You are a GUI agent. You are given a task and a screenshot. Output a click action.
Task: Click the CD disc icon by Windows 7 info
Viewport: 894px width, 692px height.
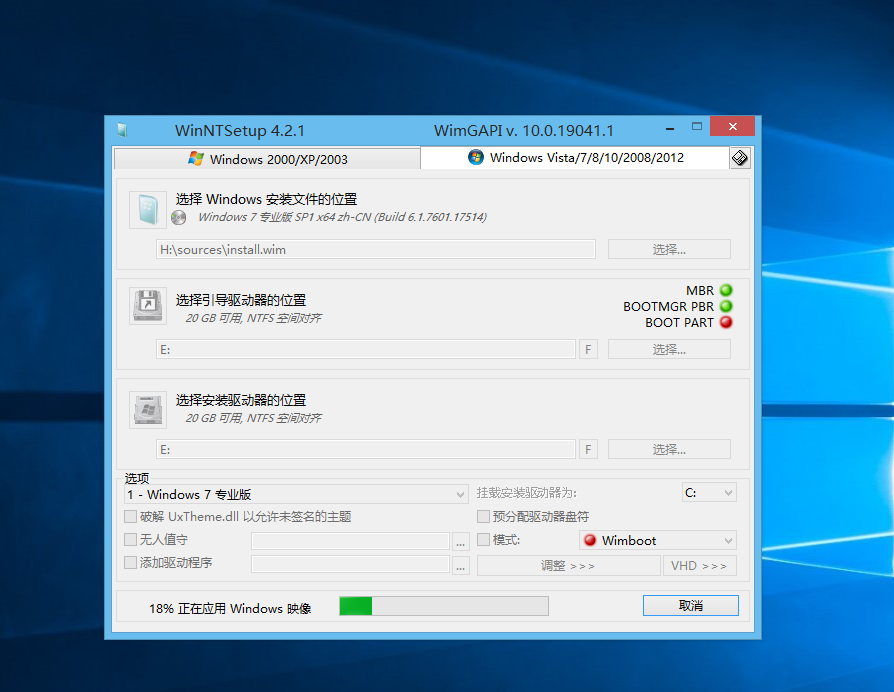click(178, 218)
